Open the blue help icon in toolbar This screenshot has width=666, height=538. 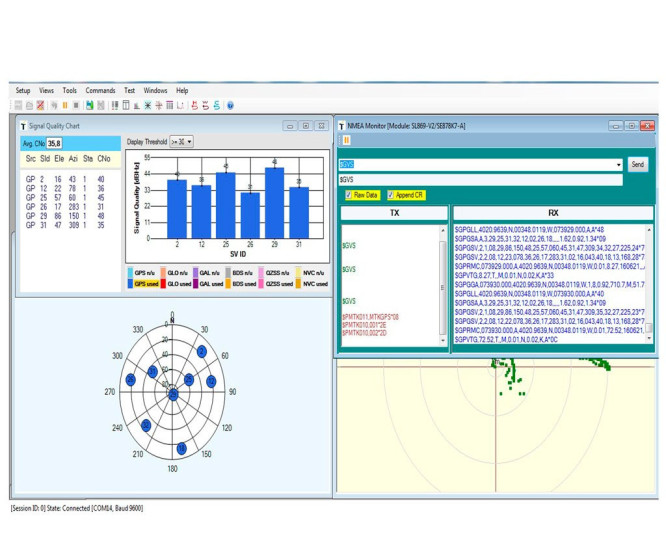click(230, 105)
